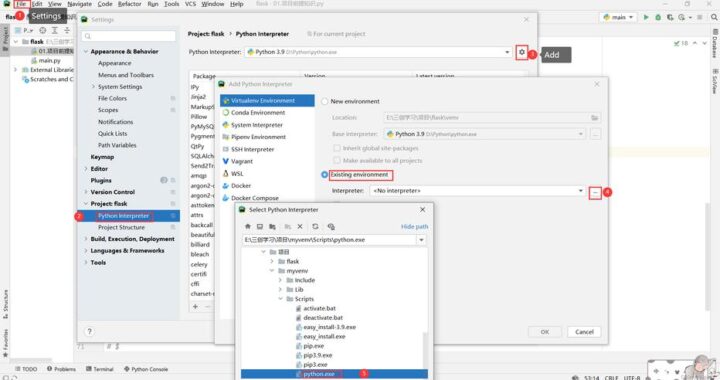Click the refresh icon in Select Python Interpreter
This screenshot has width=720, height=380.
315,227
